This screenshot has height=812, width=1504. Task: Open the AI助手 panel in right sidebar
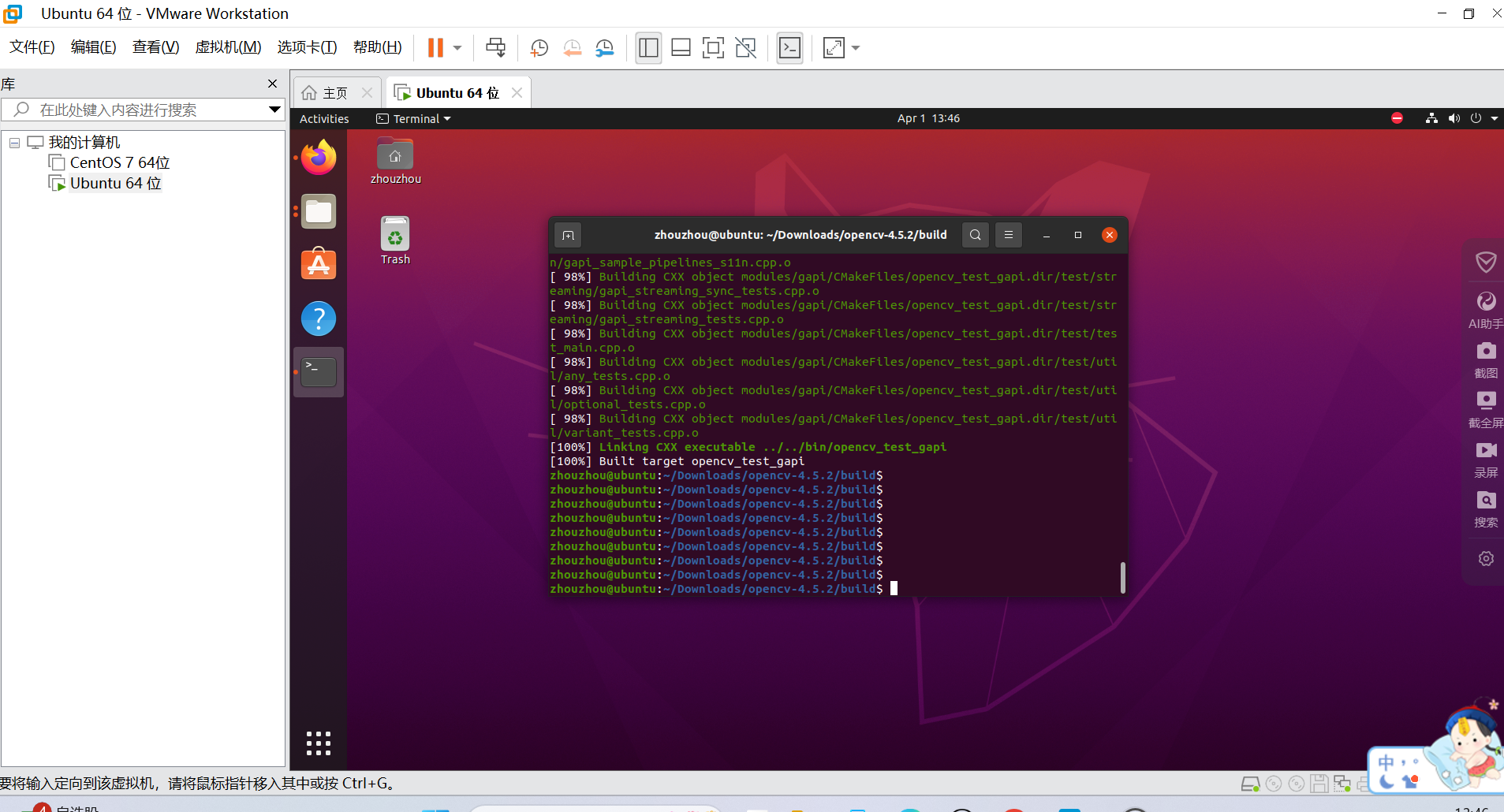(1486, 310)
